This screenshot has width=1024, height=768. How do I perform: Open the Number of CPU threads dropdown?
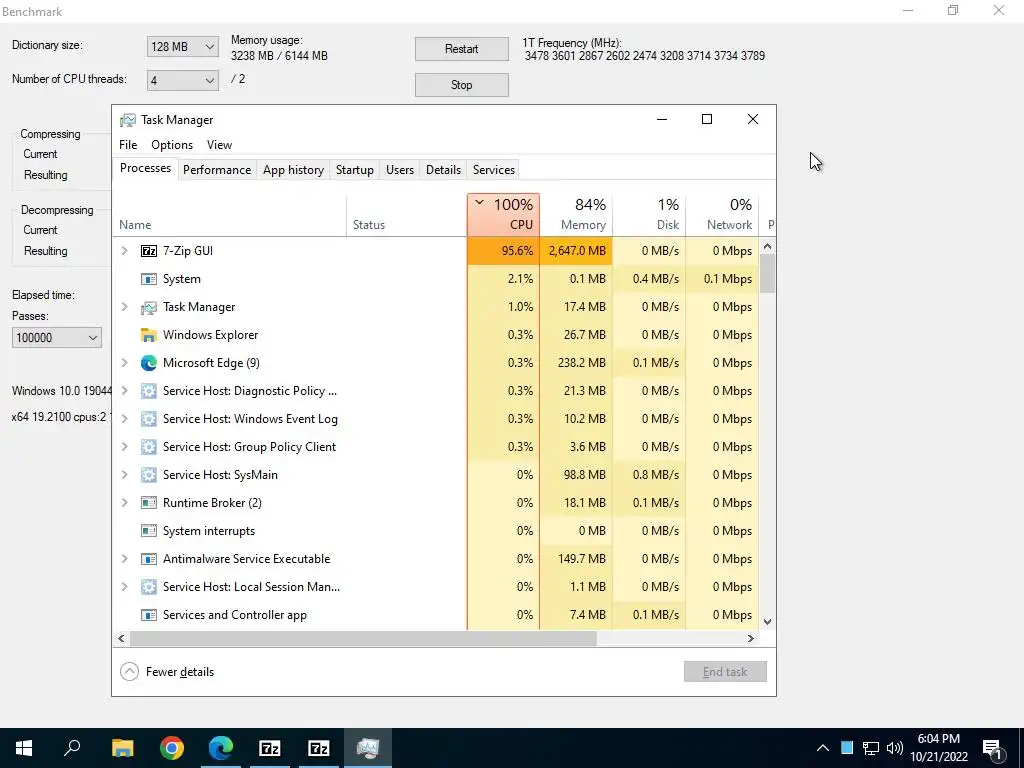pos(182,81)
